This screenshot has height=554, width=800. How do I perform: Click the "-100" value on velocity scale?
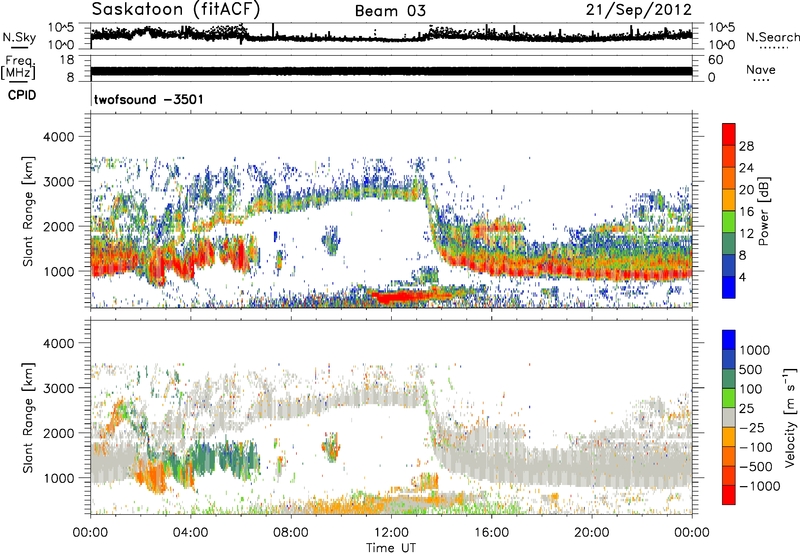(756, 447)
